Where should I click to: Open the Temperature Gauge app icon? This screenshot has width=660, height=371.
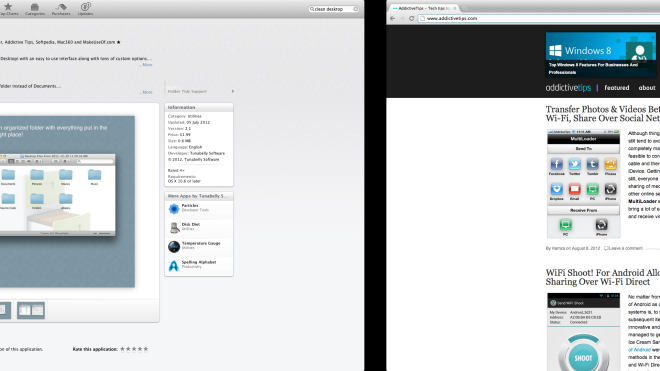click(174, 246)
